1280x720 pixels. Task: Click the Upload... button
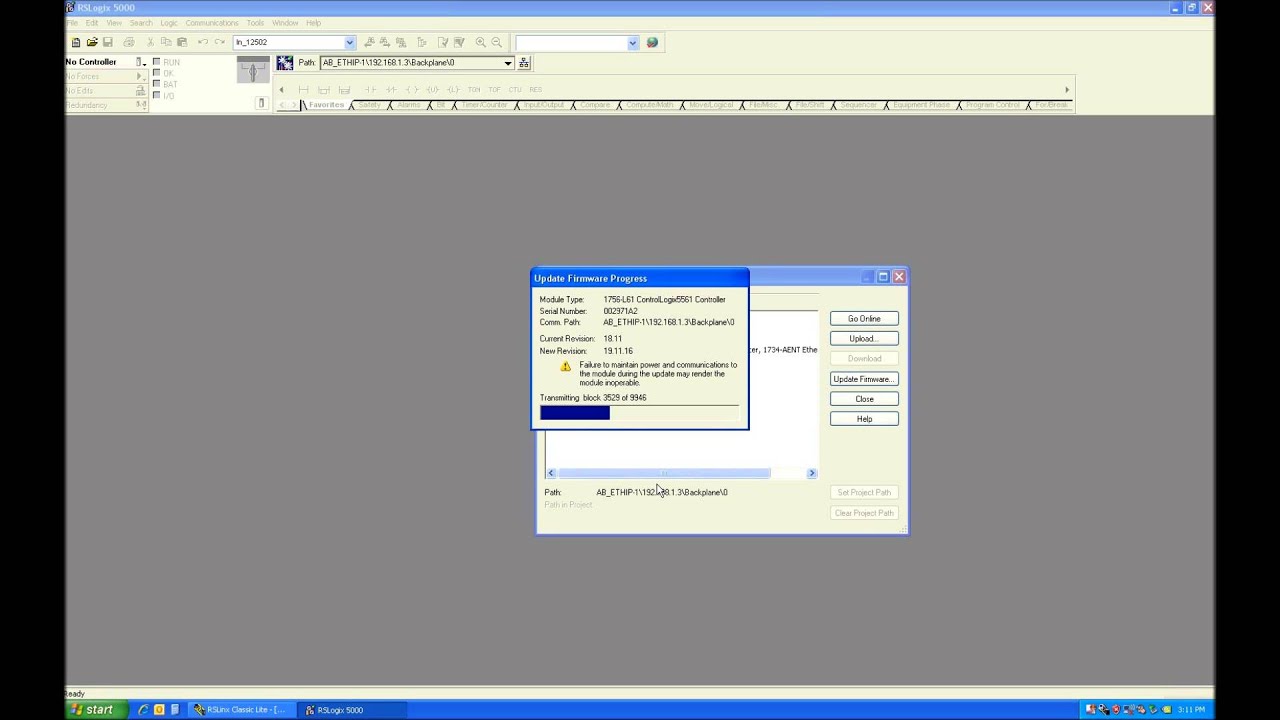[x=864, y=339]
